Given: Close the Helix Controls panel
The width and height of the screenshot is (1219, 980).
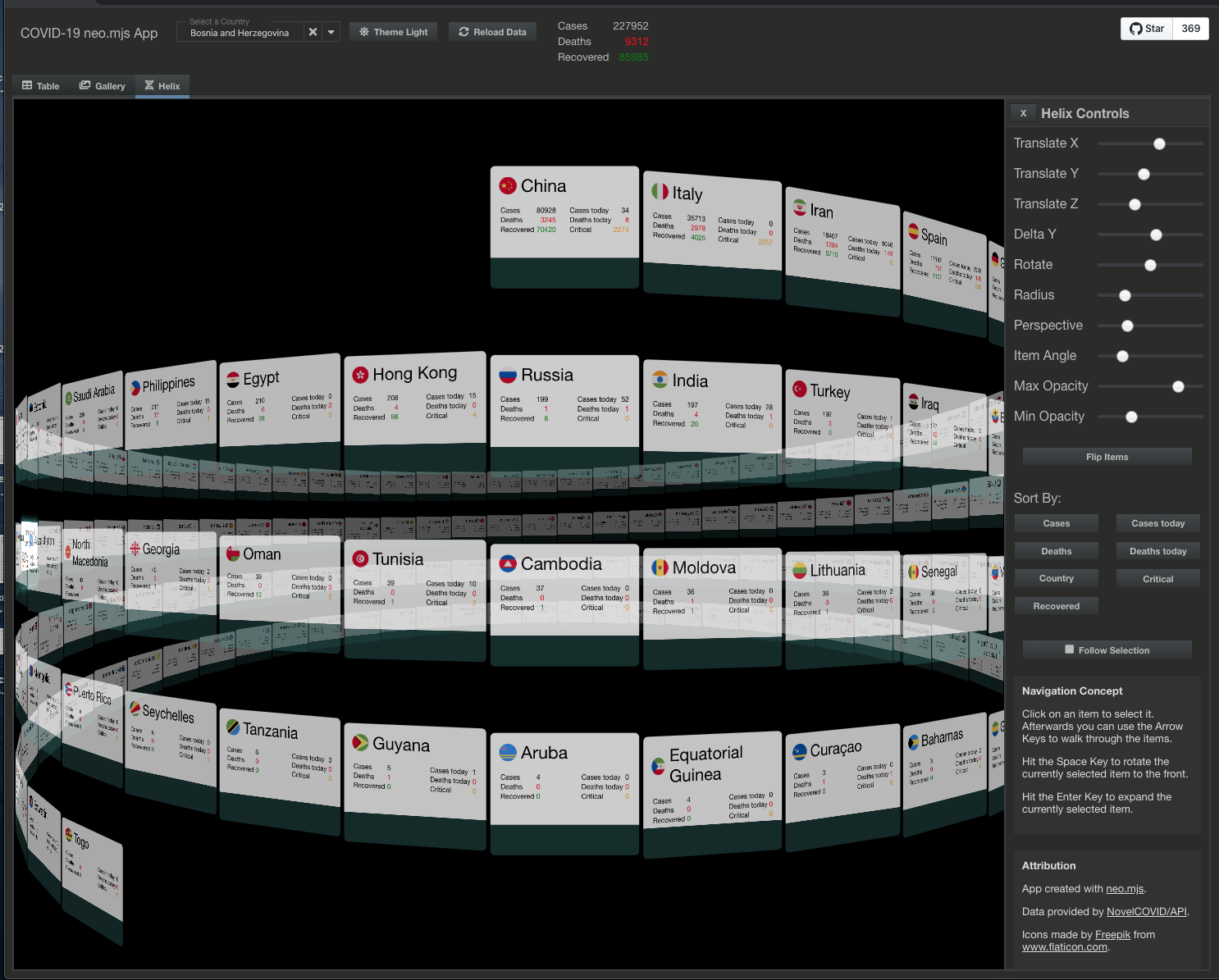Looking at the screenshot, I should pos(1023,113).
